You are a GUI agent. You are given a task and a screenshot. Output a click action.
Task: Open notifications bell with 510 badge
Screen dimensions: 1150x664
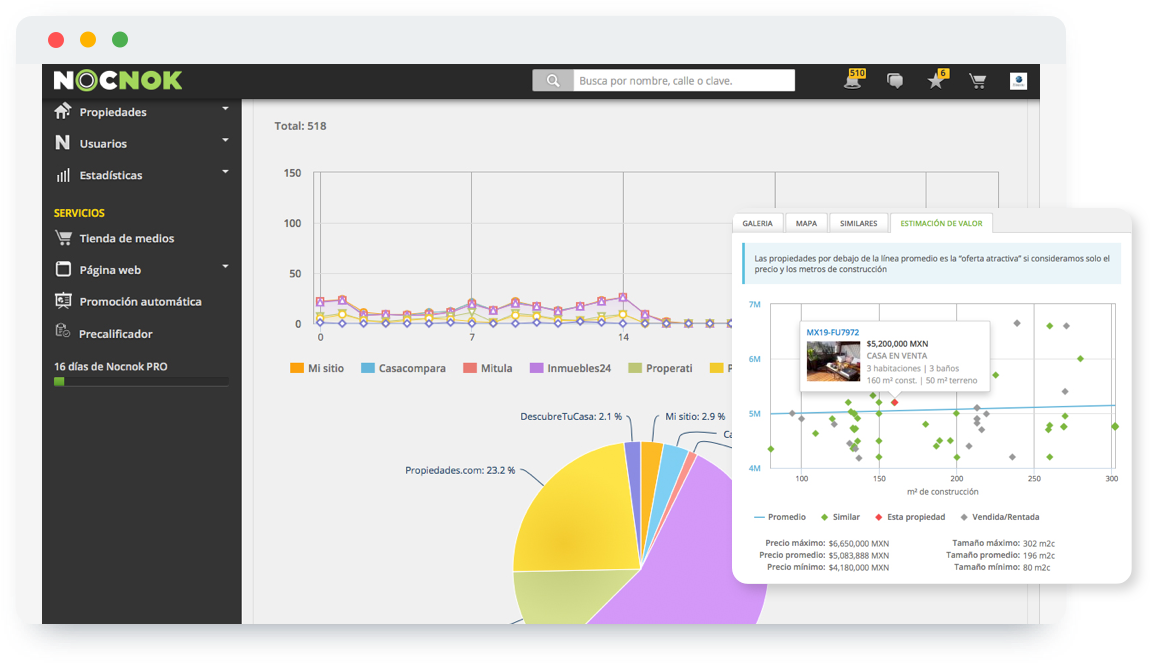[x=853, y=80]
